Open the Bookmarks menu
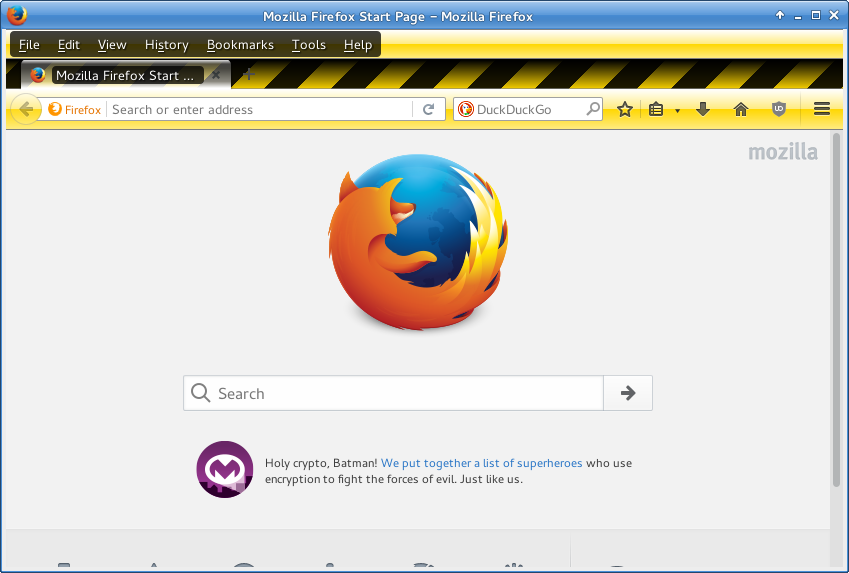 click(240, 45)
